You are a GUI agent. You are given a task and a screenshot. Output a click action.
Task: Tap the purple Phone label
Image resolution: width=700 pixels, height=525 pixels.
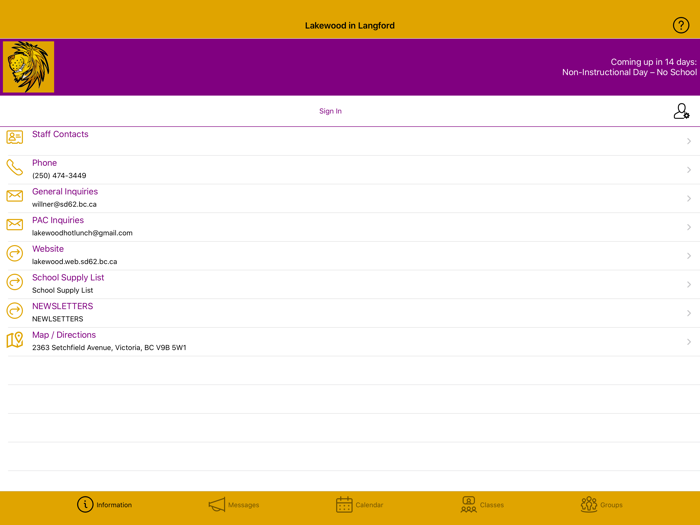[x=44, y=163]
